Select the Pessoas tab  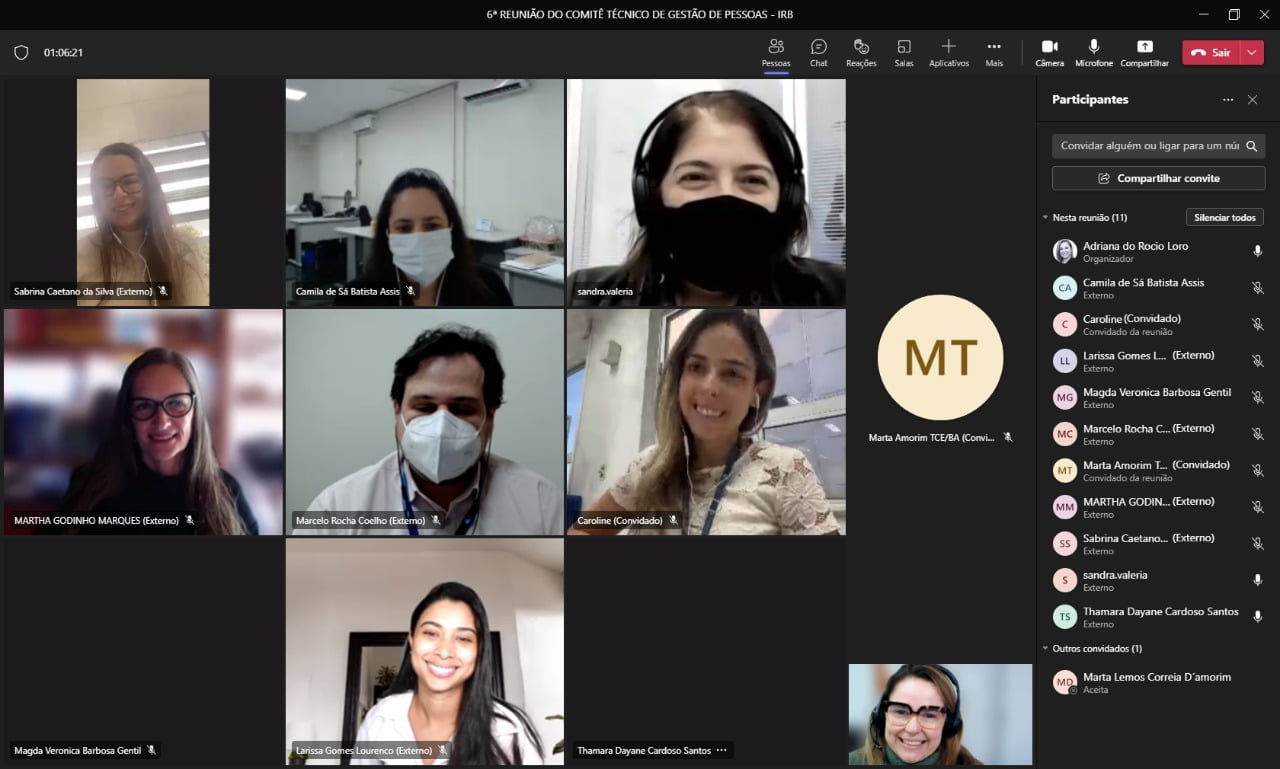pos(776,53)
